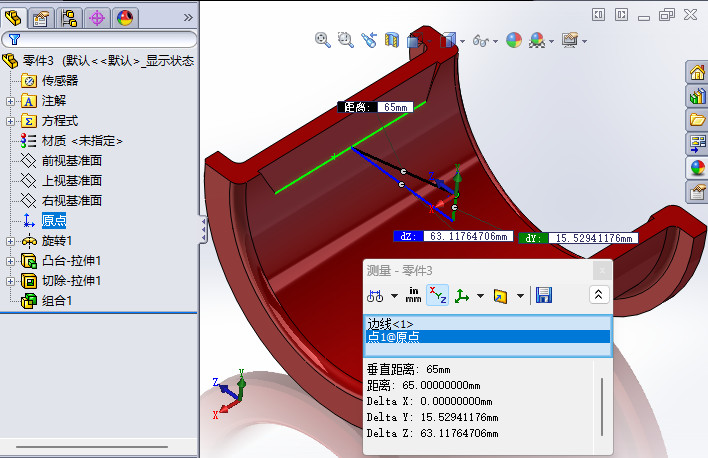The image size is (708, 458).
Task: Open the Apply Scene dropdown arrow
Action: 551,42
